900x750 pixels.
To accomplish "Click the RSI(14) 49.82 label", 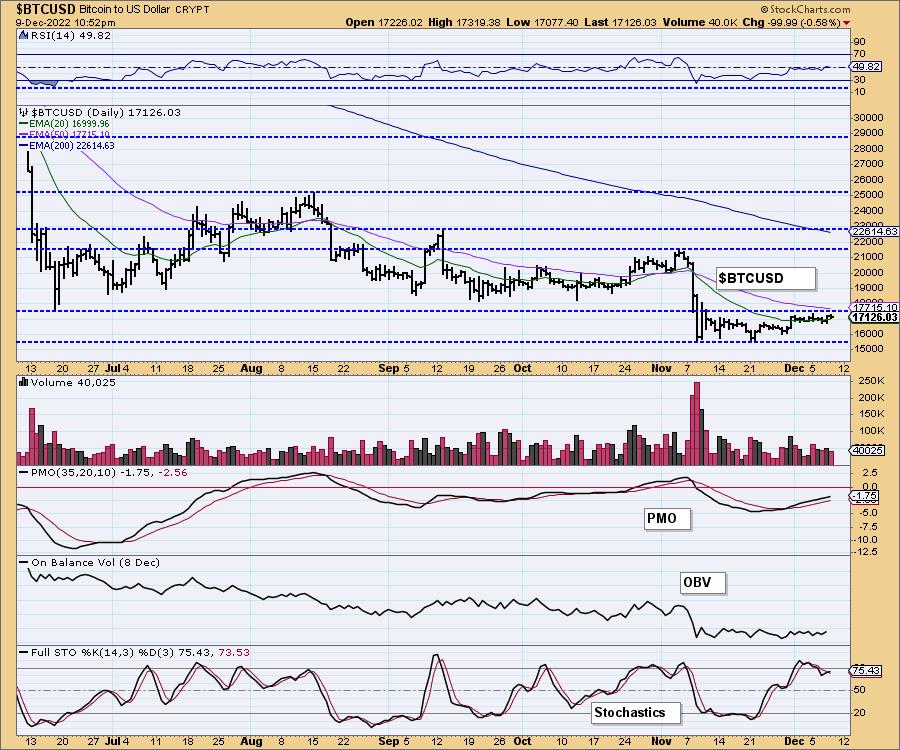I will pos(70,35).
